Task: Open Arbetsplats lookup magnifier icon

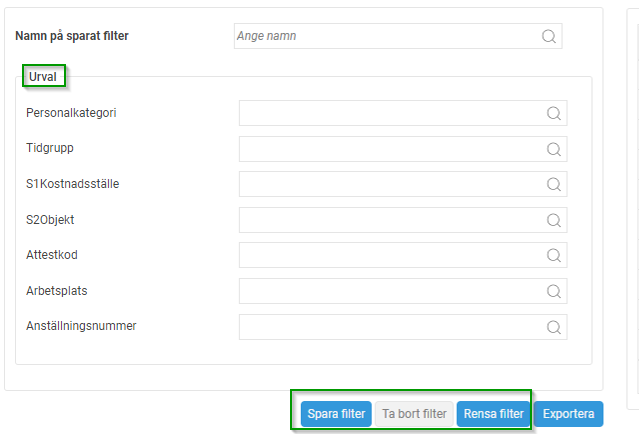Action: [x=554, y=291]
